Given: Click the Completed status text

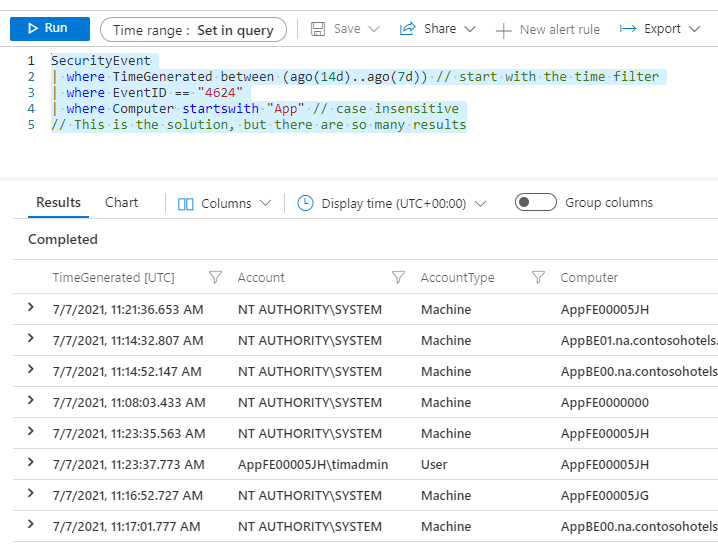Looking at the screenshot, I should (63, 239).
